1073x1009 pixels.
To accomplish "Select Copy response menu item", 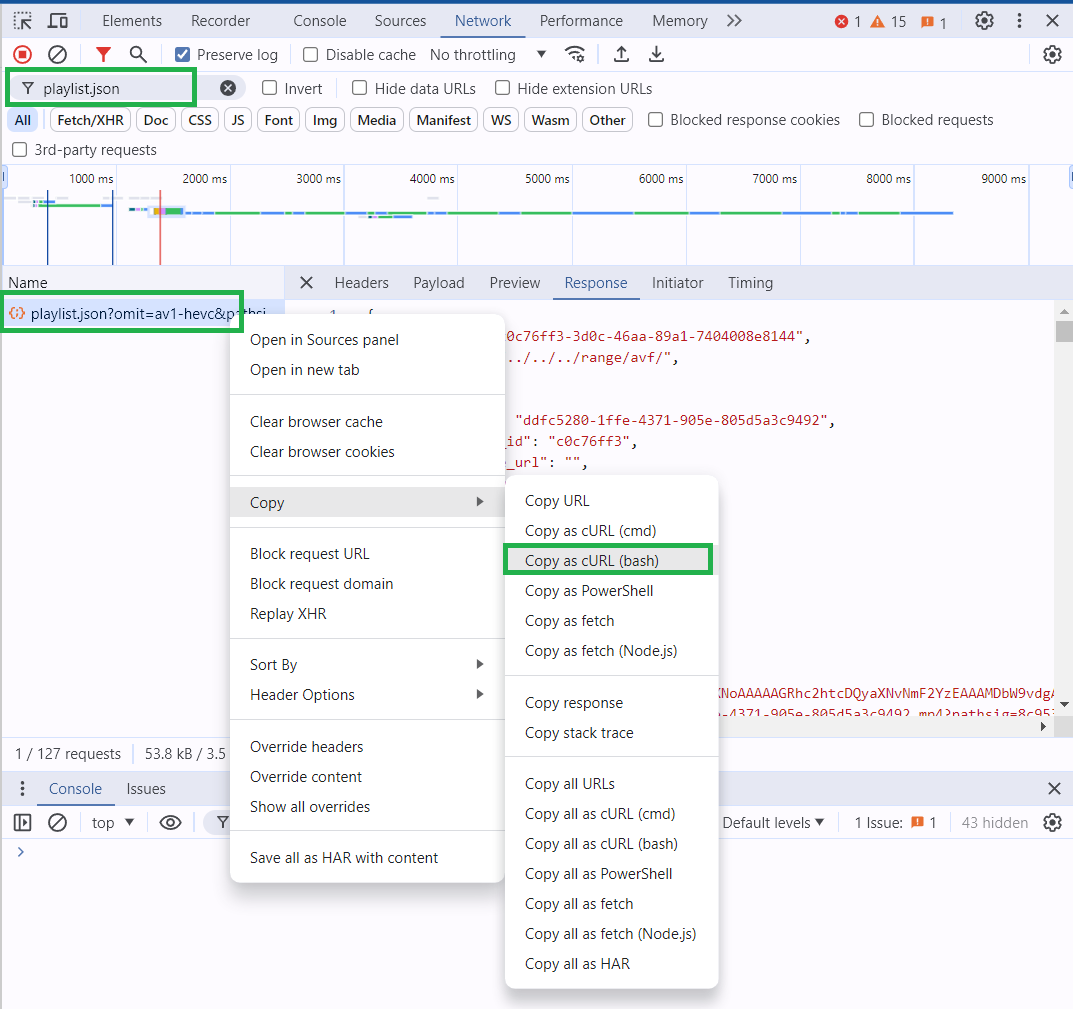I will (611, 702).
